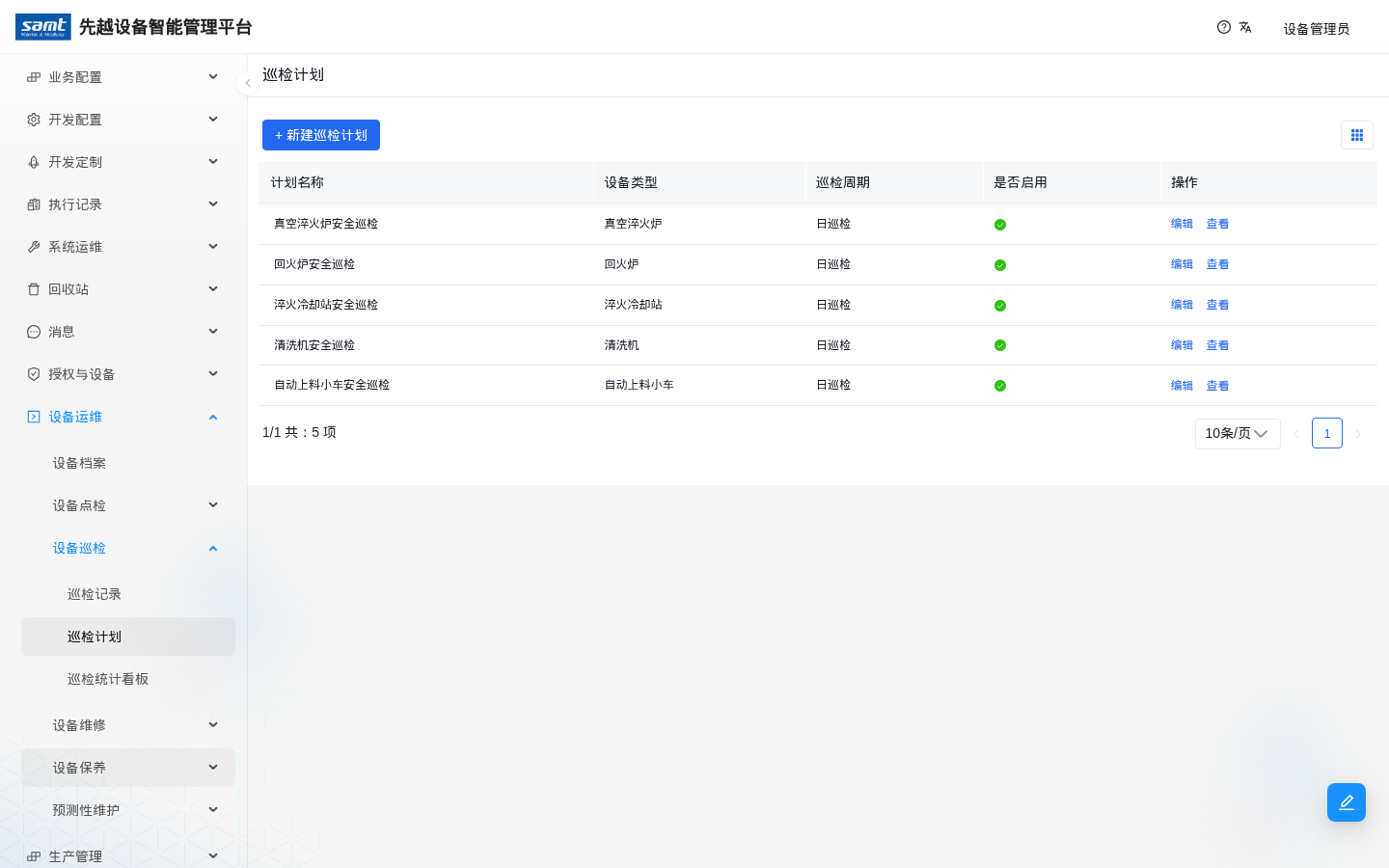Expand the 业务配置 menu chevron
This screenshot has width=1389, height=868.
[x=213, y=77]
